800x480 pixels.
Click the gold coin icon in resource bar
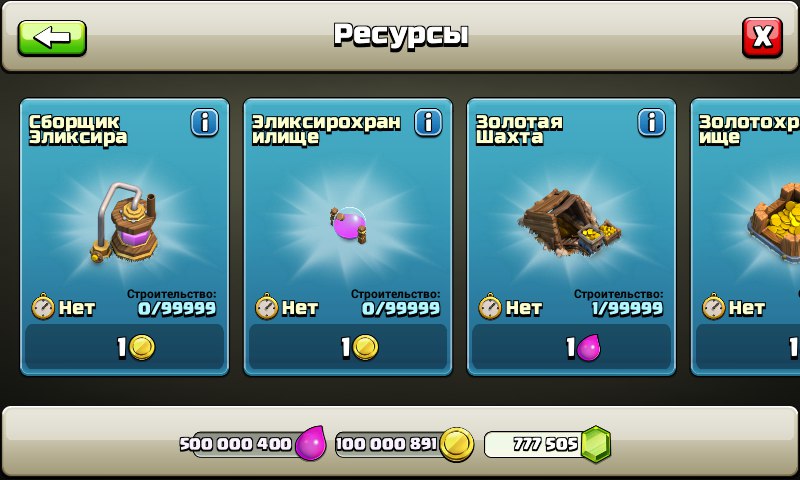(x=457, y=444)
